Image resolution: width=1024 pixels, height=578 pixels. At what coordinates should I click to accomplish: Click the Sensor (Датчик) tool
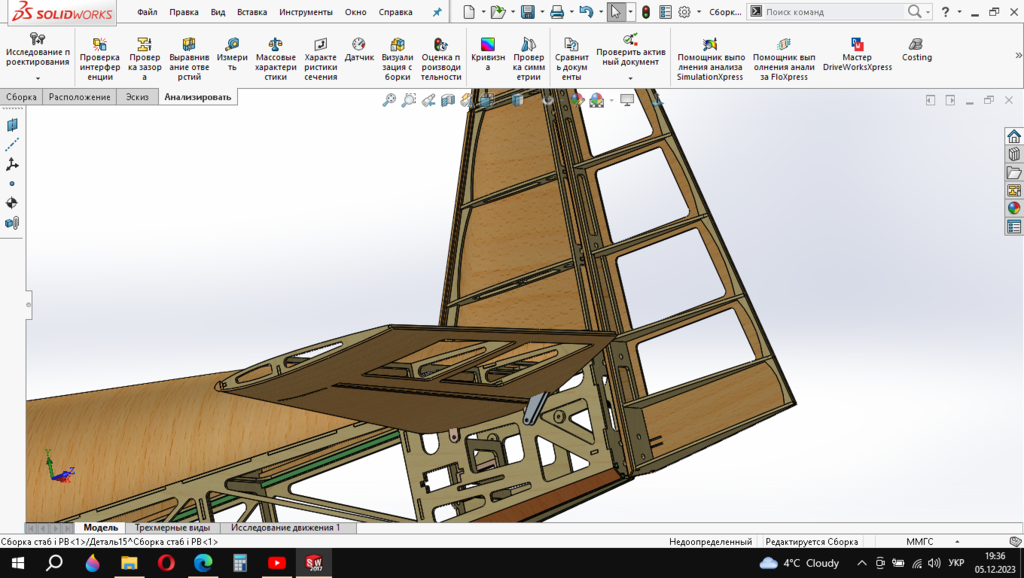point(359,51)
